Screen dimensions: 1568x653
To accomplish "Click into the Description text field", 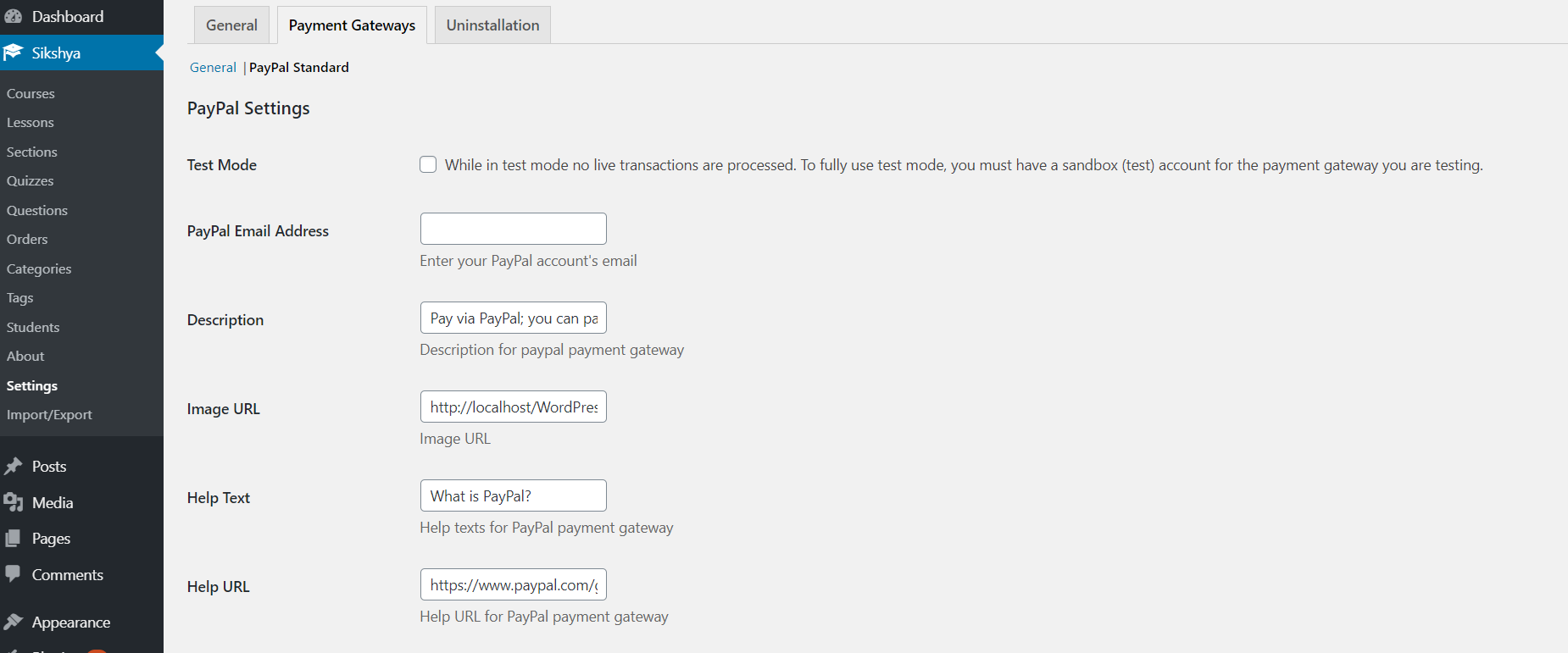I will 514,318.
